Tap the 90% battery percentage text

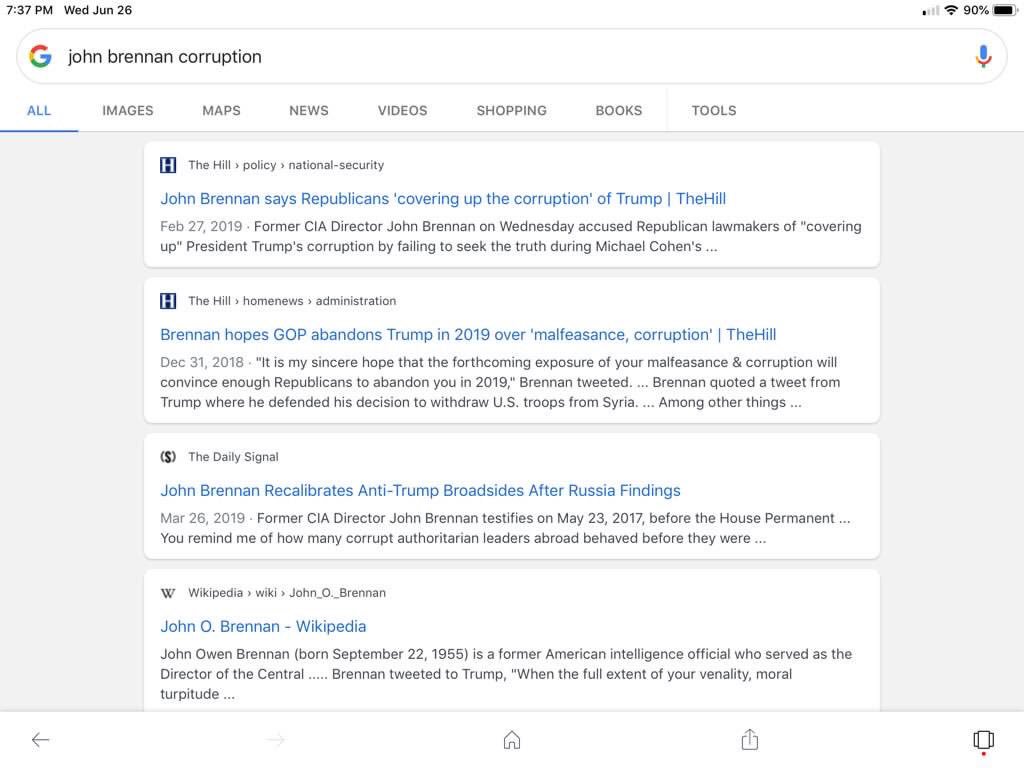[x=976, y=10]
